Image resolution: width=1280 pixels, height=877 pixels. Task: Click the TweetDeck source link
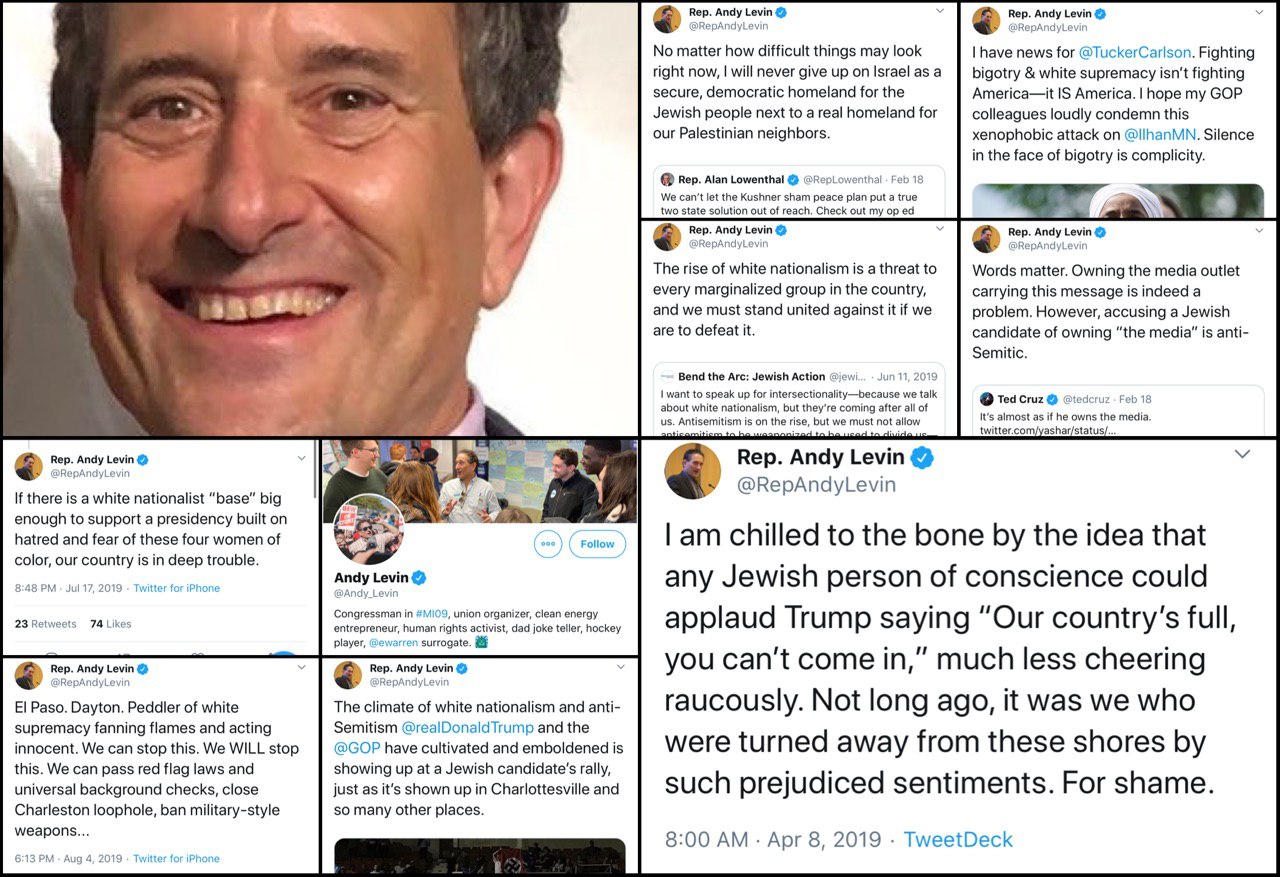(x=958, y=839)
